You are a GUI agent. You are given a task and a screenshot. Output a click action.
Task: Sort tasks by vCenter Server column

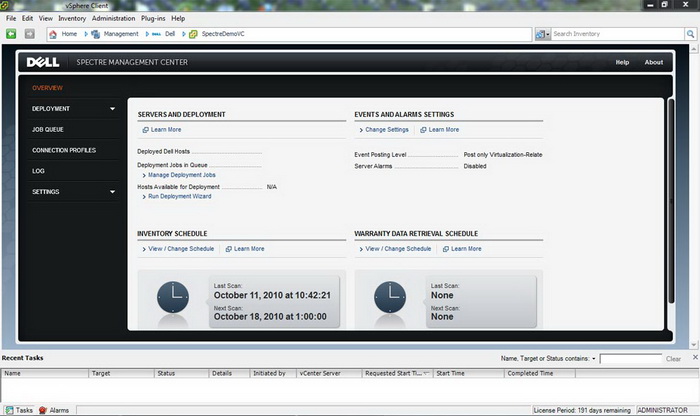[x=329, y=373]
